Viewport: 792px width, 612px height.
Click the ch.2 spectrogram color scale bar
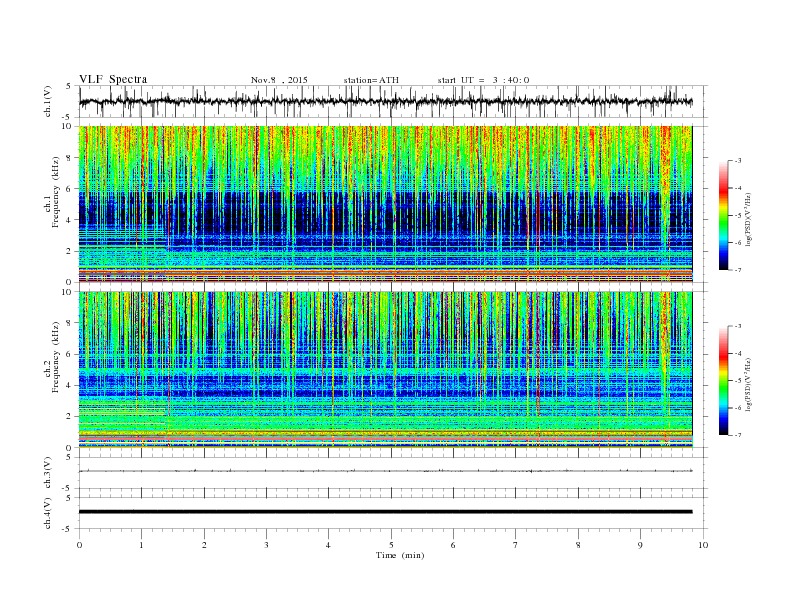point(723,380)
